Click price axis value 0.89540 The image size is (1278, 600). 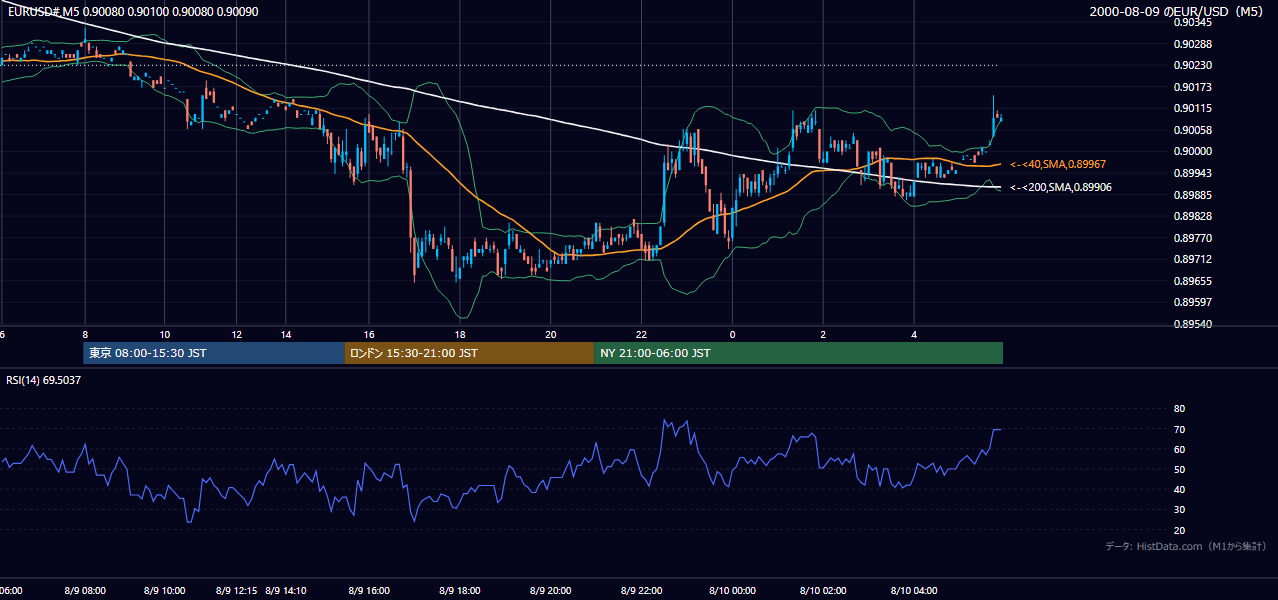point(1192,324)
